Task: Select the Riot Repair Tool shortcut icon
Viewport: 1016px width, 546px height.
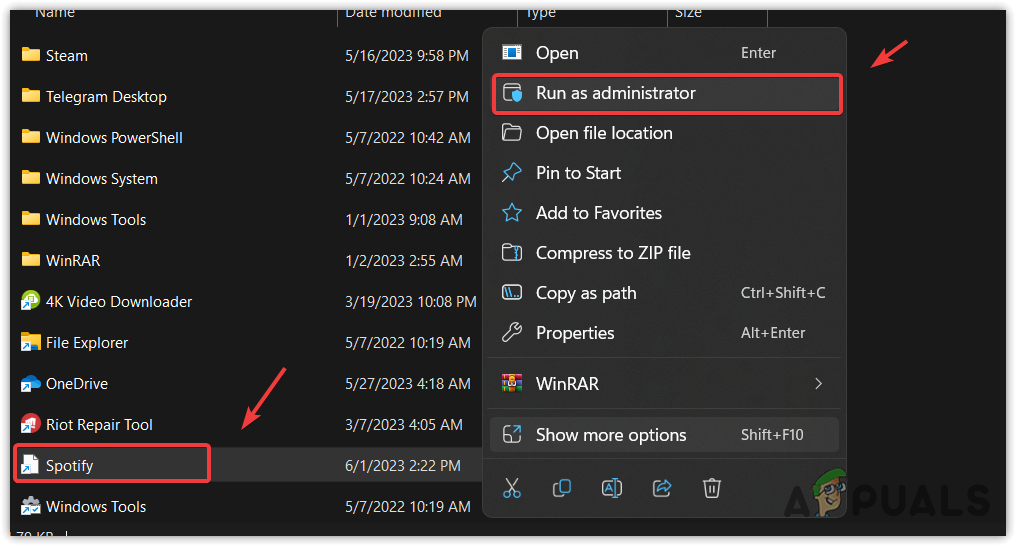Action: (30, 424)
